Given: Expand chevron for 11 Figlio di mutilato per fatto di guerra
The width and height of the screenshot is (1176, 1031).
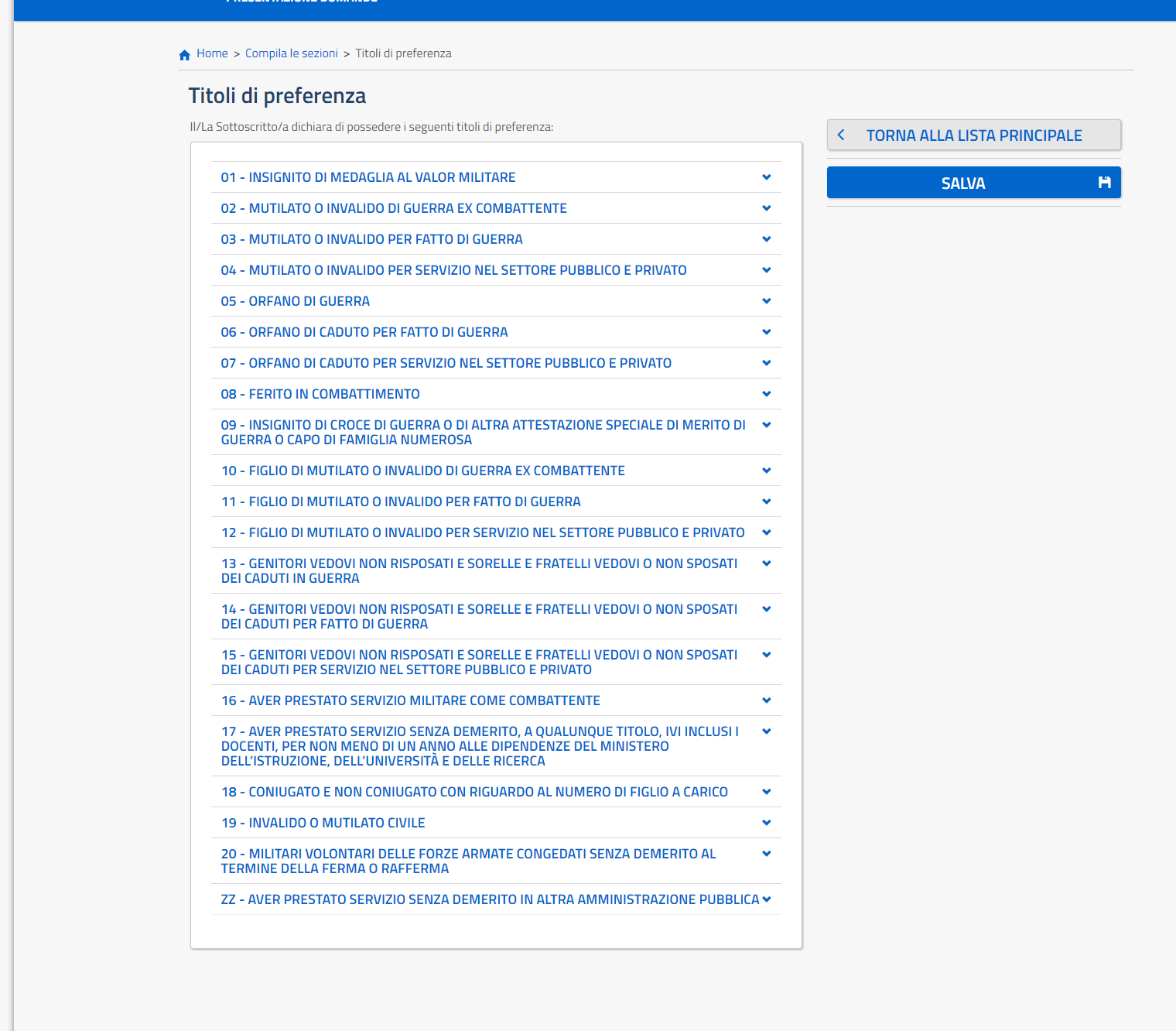Looking at the screenshot, I should coord(767,502).
